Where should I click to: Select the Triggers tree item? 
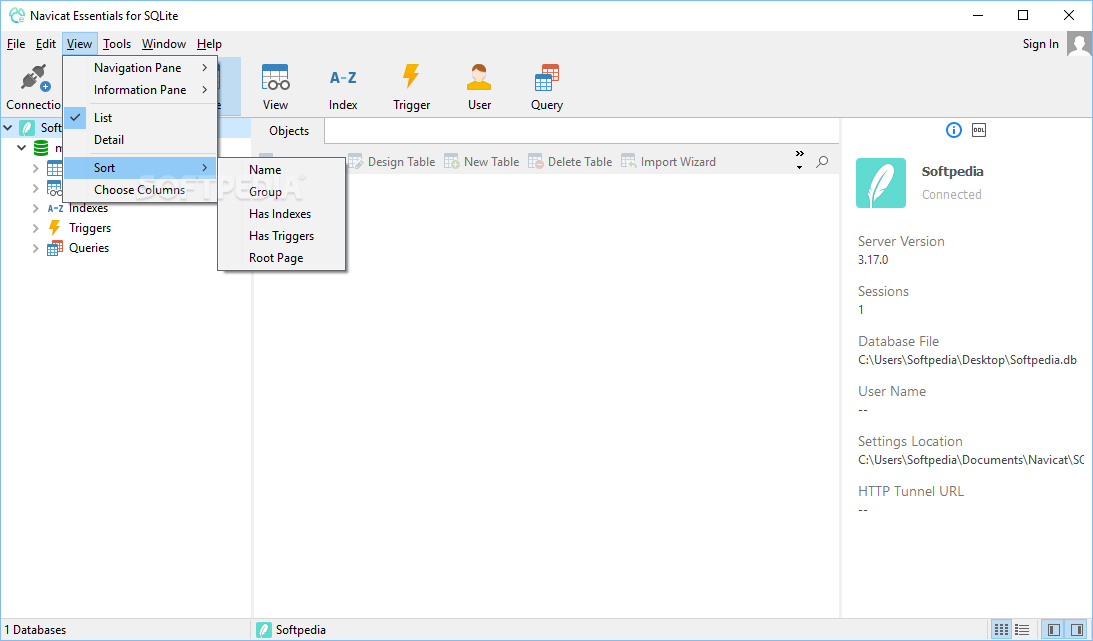(90, 228)
